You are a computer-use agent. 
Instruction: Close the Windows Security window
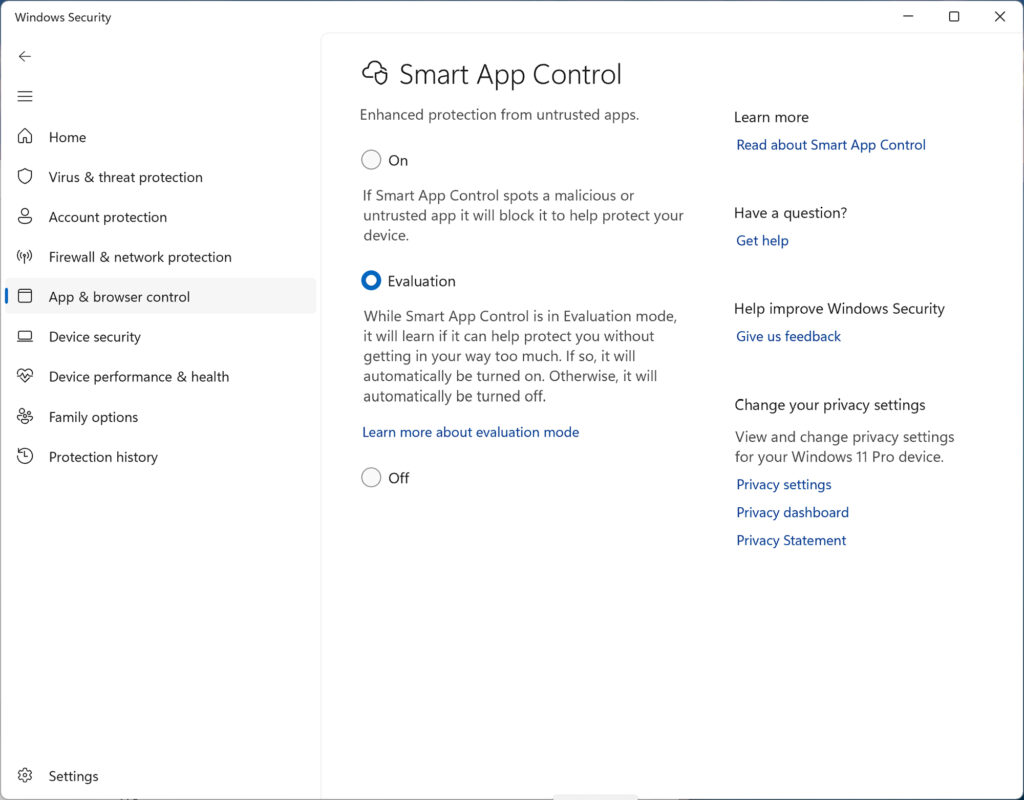point(1000,16)
